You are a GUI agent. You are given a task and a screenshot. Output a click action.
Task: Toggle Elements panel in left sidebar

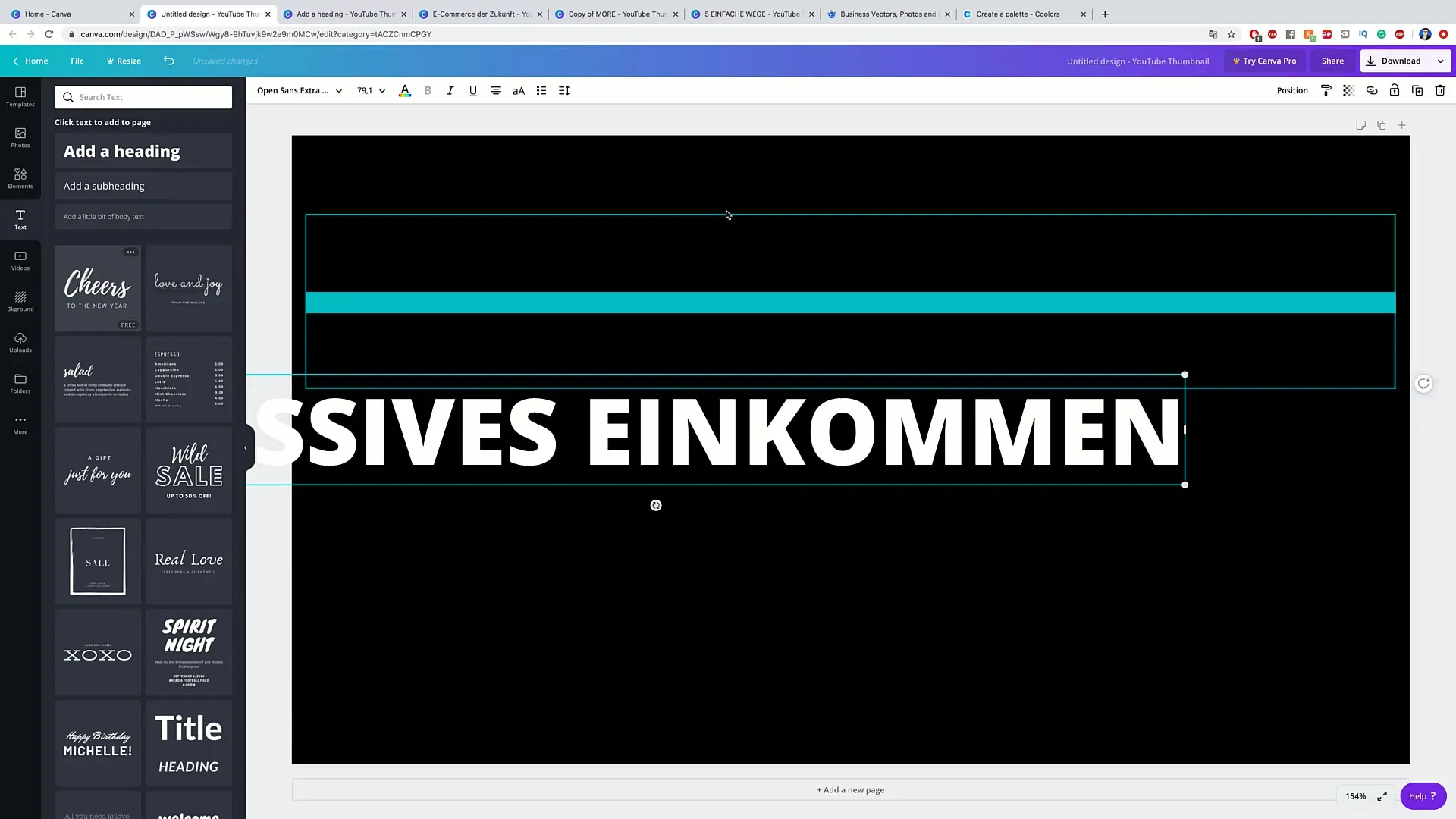(20, 179)
